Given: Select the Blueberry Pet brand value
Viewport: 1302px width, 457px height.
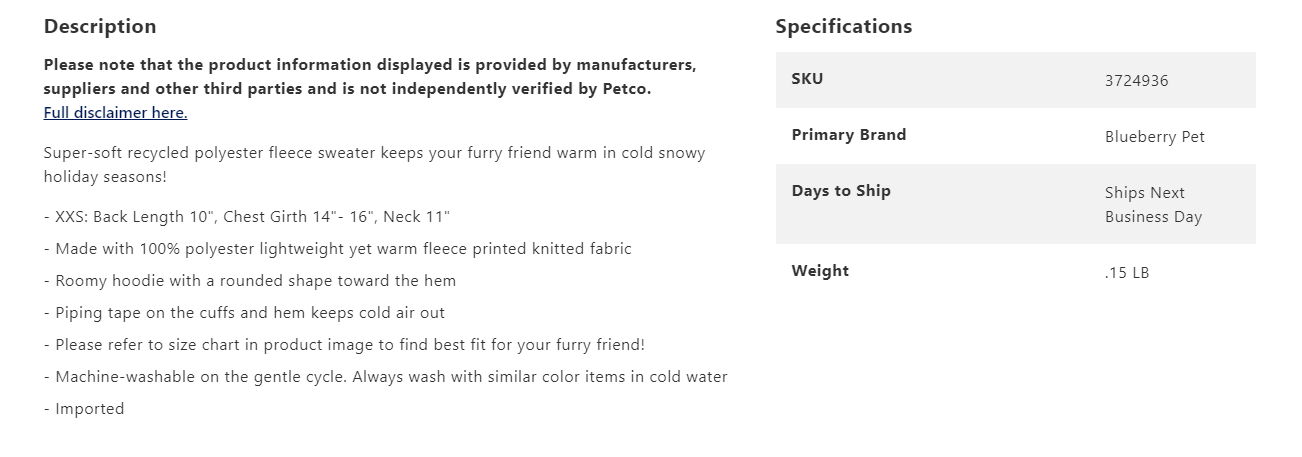Looking at the screenshot, I should coord(1154,137).
